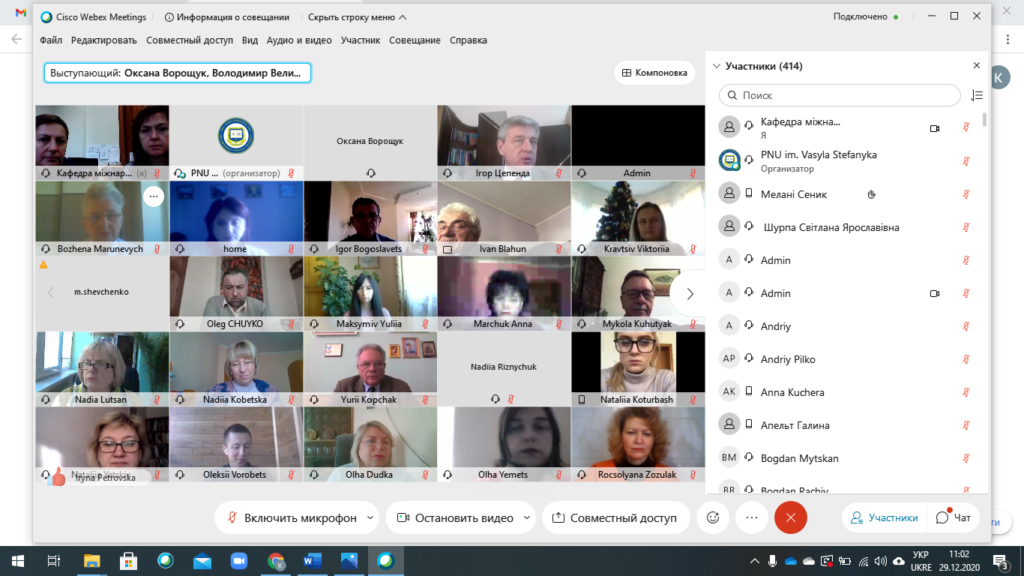
Task: Collapse the Участники (414) list header
Action: [x=758, y=66]
